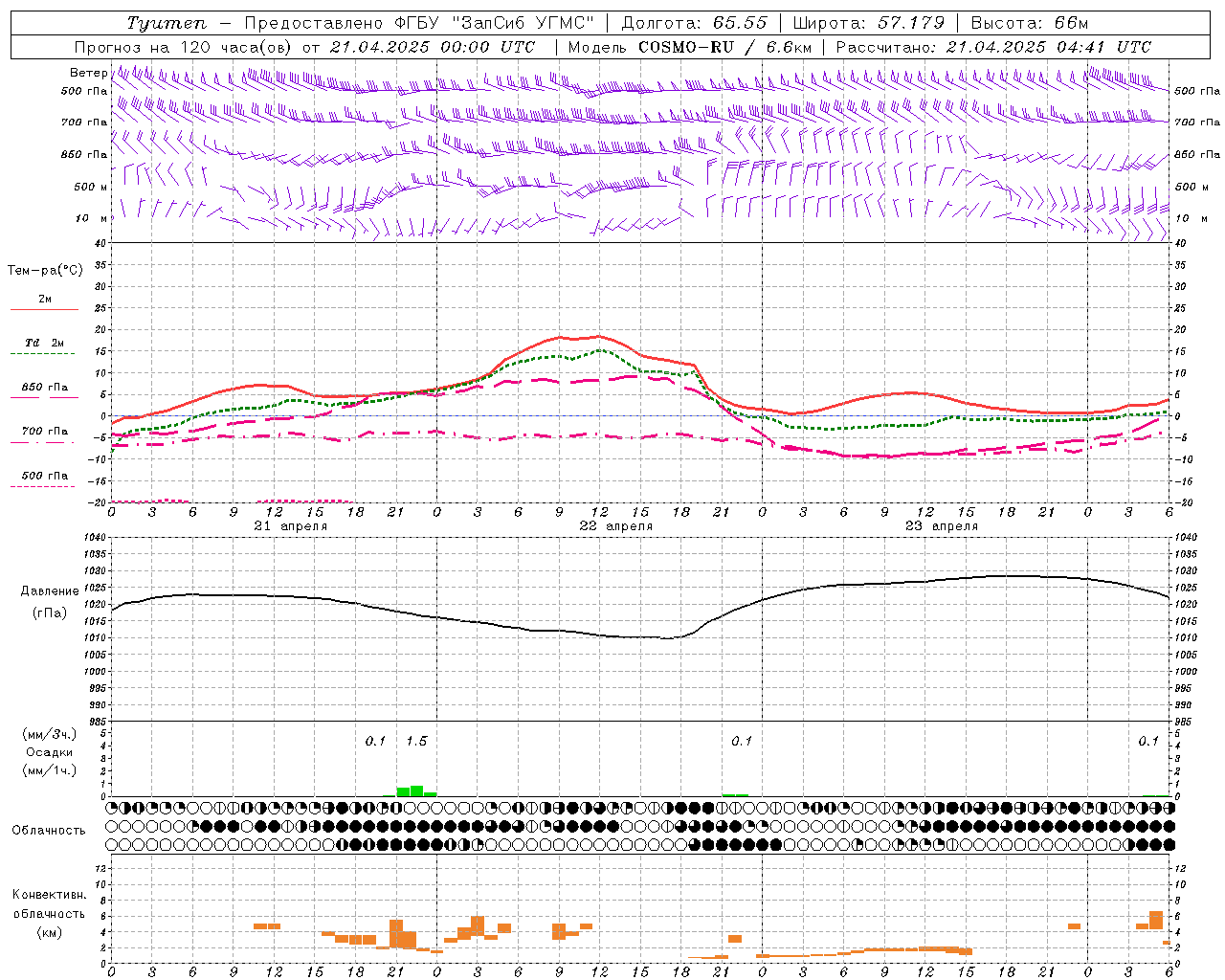Click the 'Модель COSMO-RU / 6.6км' label
The image size is (1225, 980).
point(690,47)
